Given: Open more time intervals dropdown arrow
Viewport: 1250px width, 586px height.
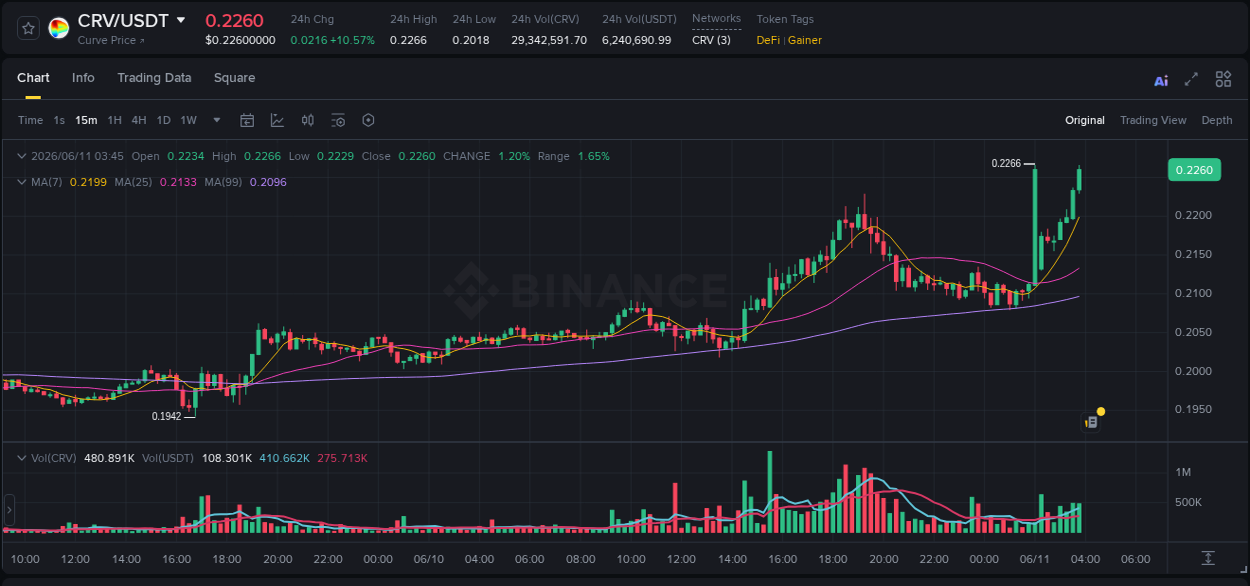Looking at the screenshot, I should [x=217, y=120].
